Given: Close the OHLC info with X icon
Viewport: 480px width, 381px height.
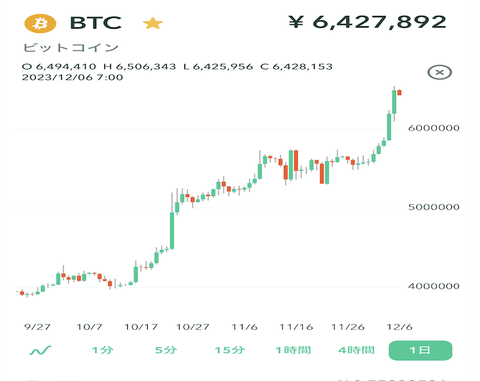Looking at the screenshot, I should pyautogui.click(x=440, y=72).
